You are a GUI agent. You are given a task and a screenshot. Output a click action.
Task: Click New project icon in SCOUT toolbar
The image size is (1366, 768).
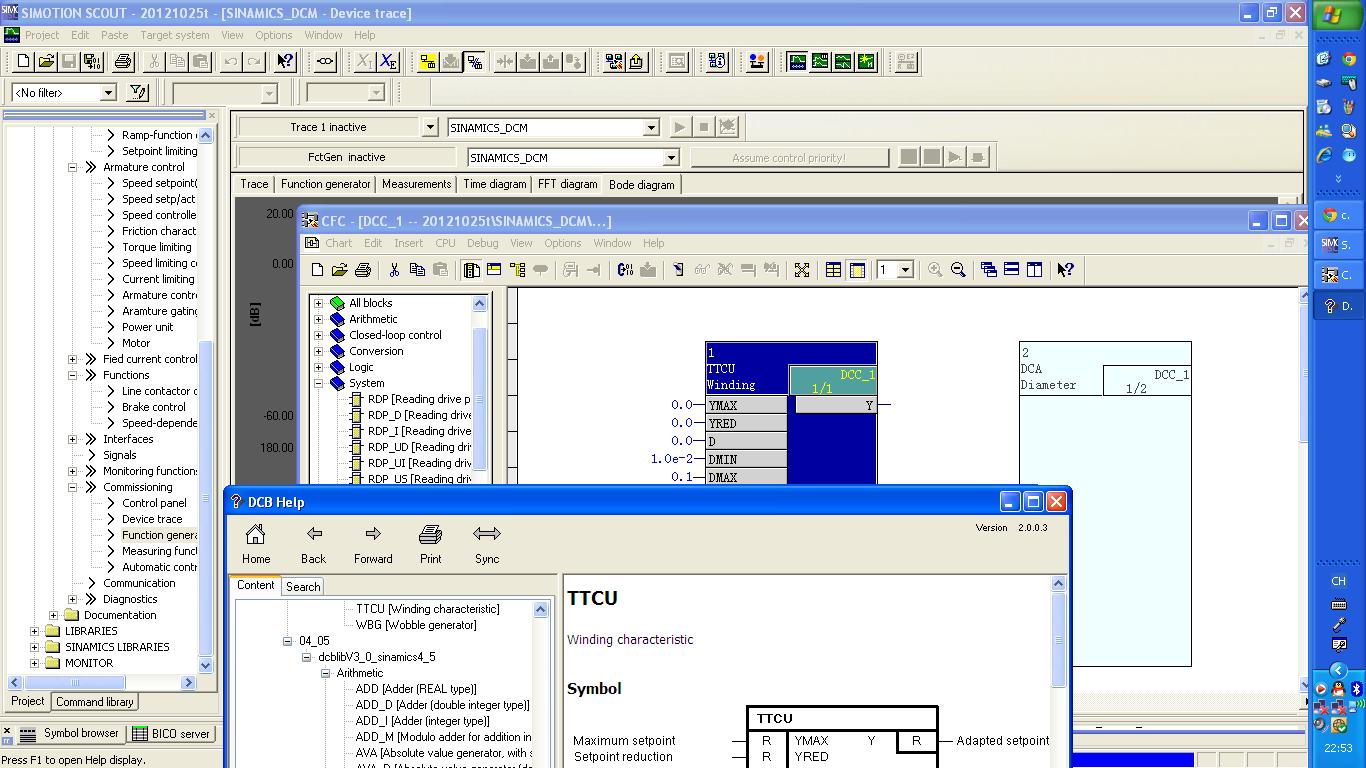(24, 62)
